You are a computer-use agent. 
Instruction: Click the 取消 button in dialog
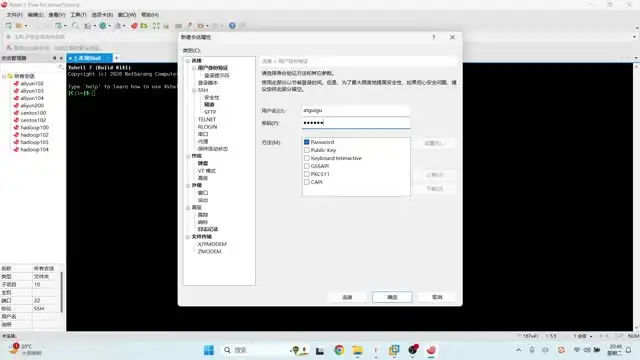coord(437,297)
